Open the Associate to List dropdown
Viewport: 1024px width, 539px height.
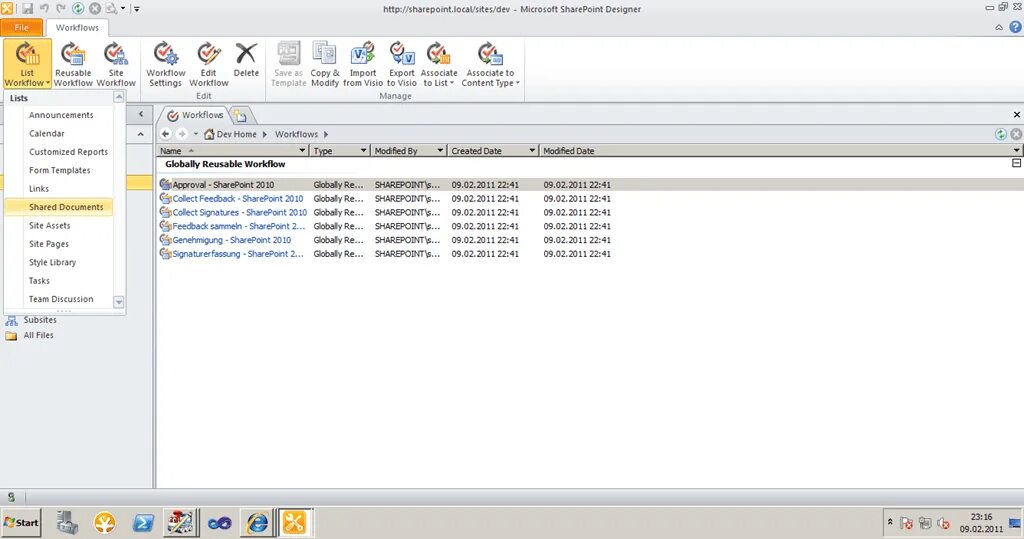(439, 64)
